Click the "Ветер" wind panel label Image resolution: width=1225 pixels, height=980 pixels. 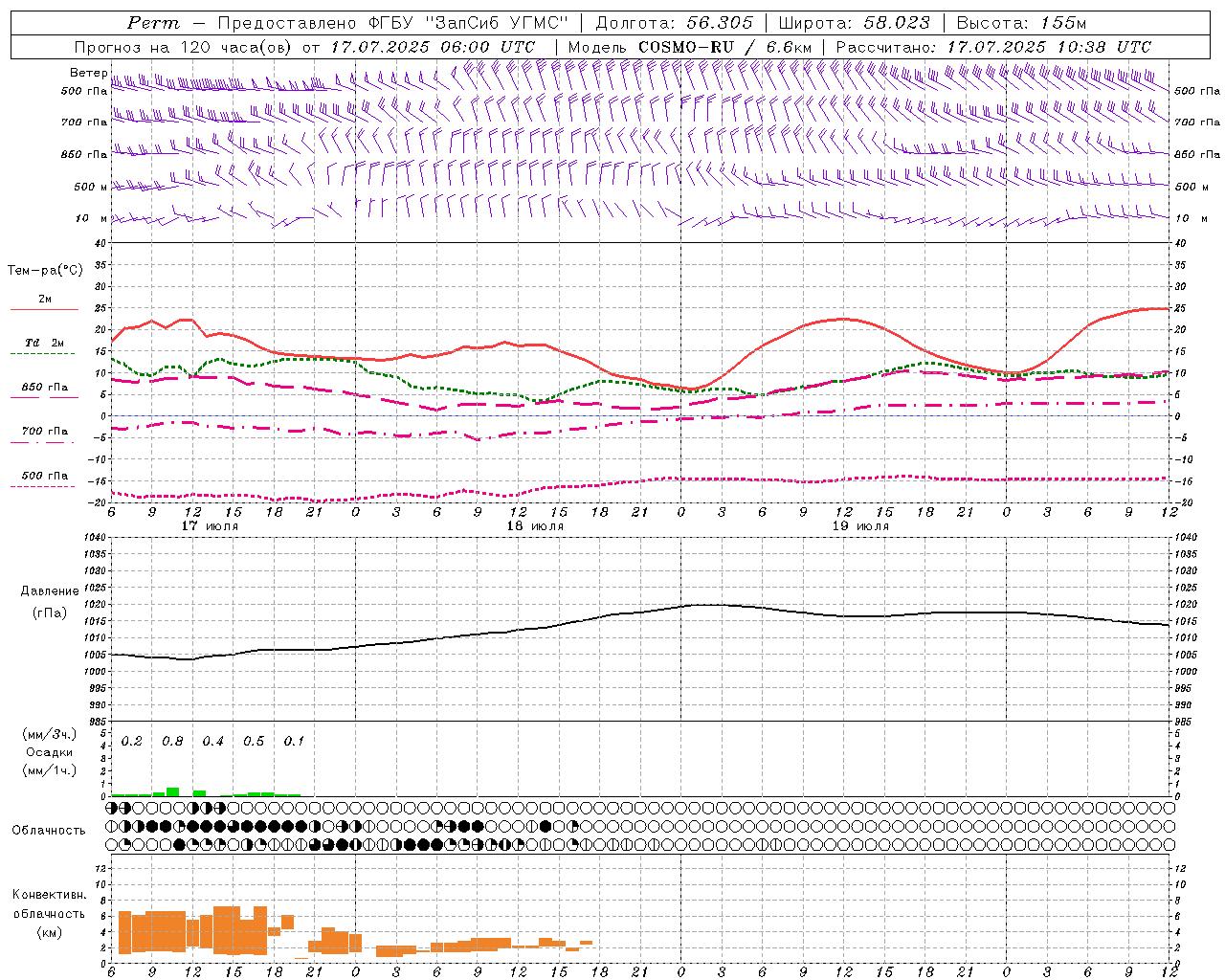click(88, 73)
